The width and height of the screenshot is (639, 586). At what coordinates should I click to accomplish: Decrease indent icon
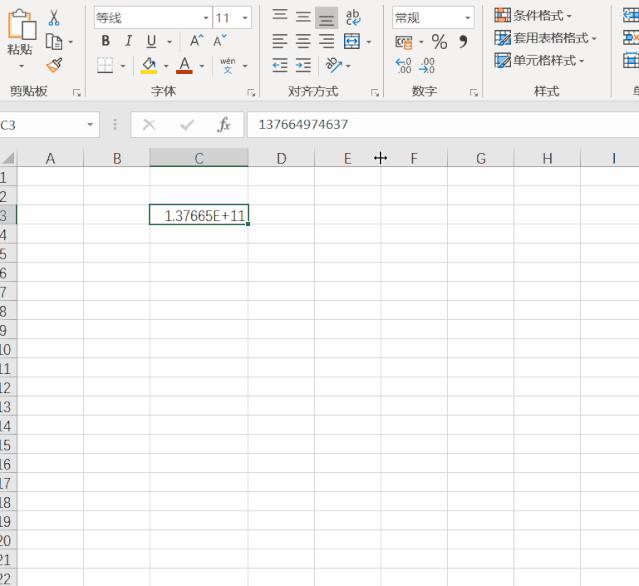[x=280, y=65]
